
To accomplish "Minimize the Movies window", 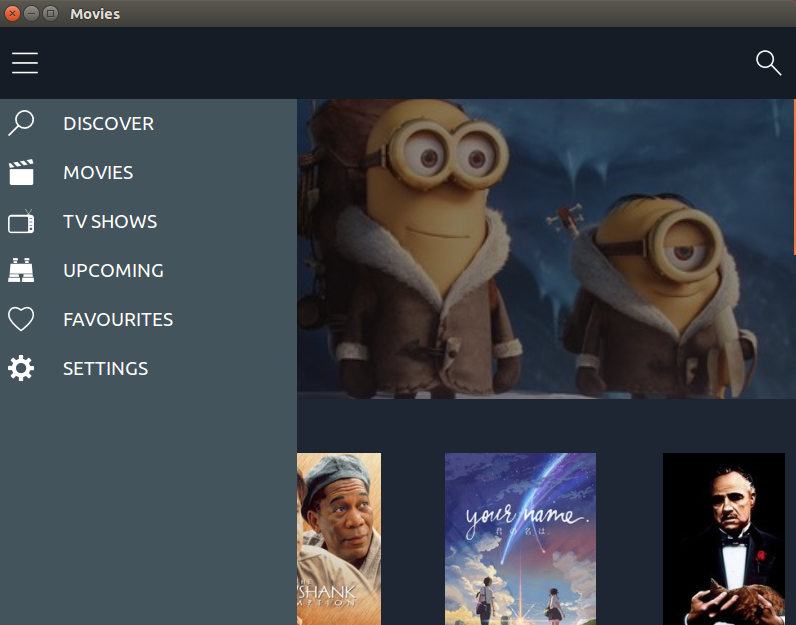I will coord(31,13).
